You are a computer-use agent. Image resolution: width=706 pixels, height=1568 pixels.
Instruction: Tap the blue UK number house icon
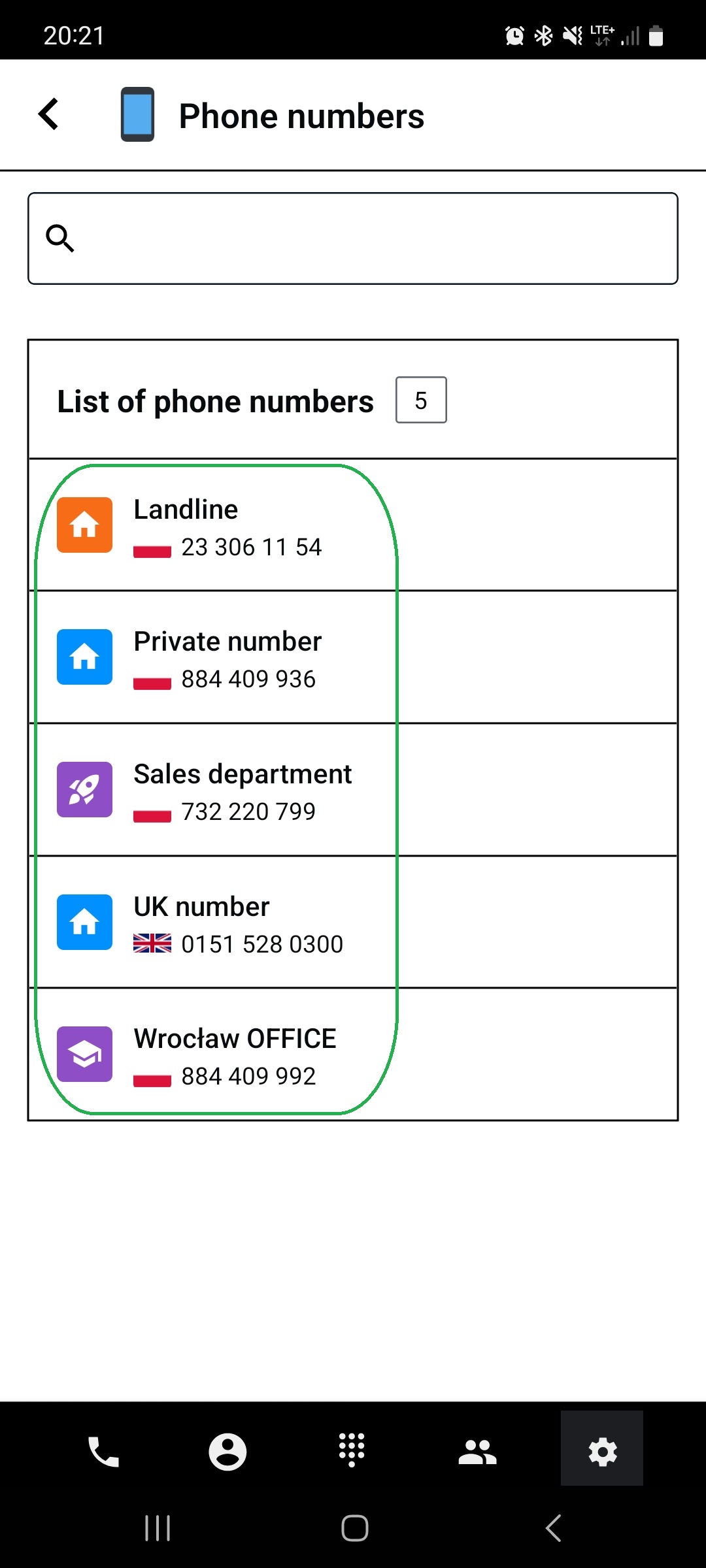(x=84, y=922)
